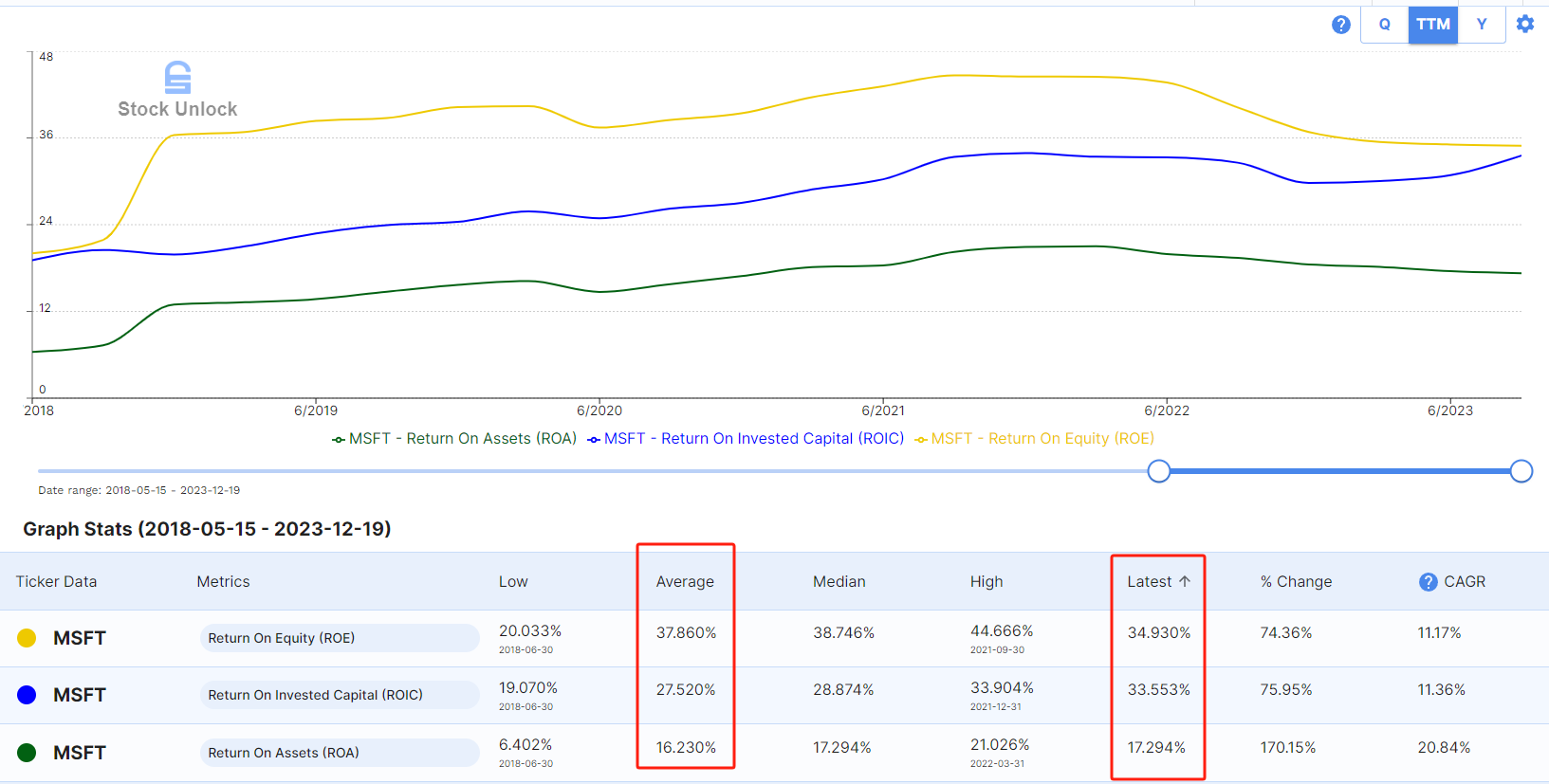Click MSFT ticker in the ROA row
1549x784 pixels.
[x=80, y=753]
